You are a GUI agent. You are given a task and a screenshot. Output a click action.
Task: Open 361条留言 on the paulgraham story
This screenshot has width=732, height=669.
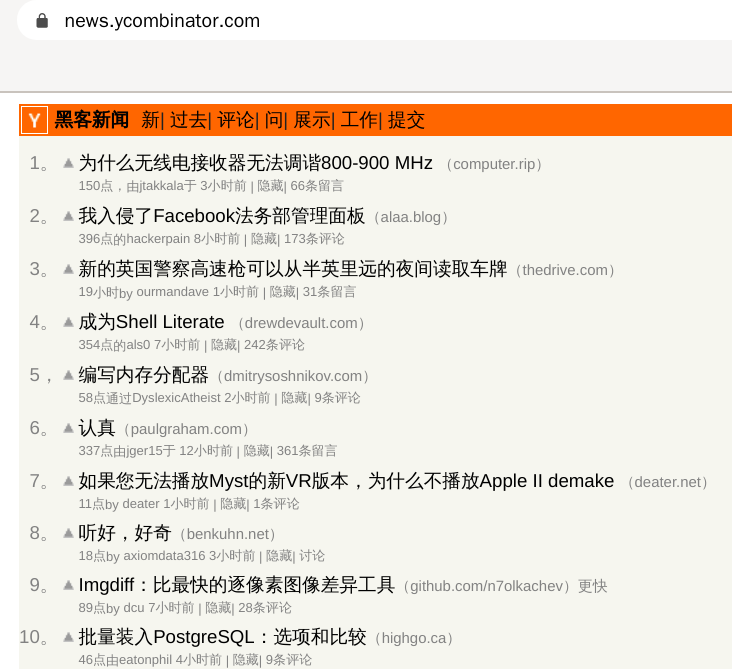[307, 451]
